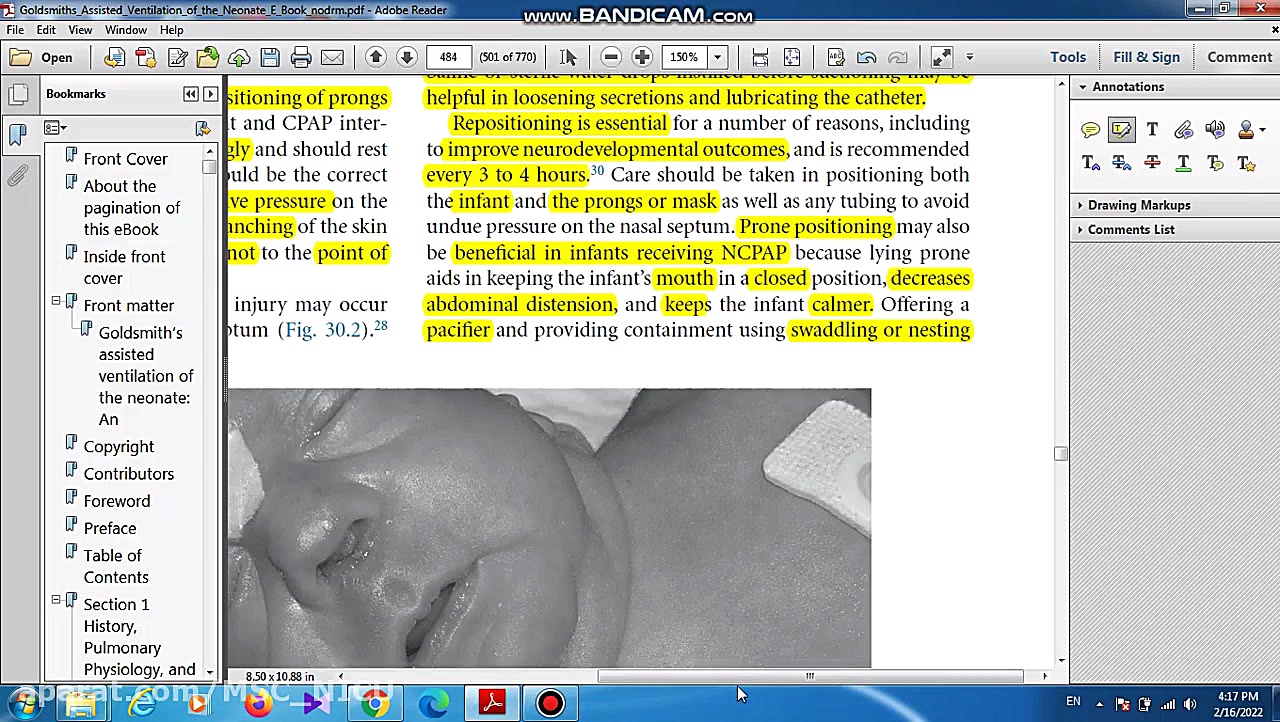Toggle read mode with the expand-arrows icon
1280x722 pixels.
[x=941, y=57]
